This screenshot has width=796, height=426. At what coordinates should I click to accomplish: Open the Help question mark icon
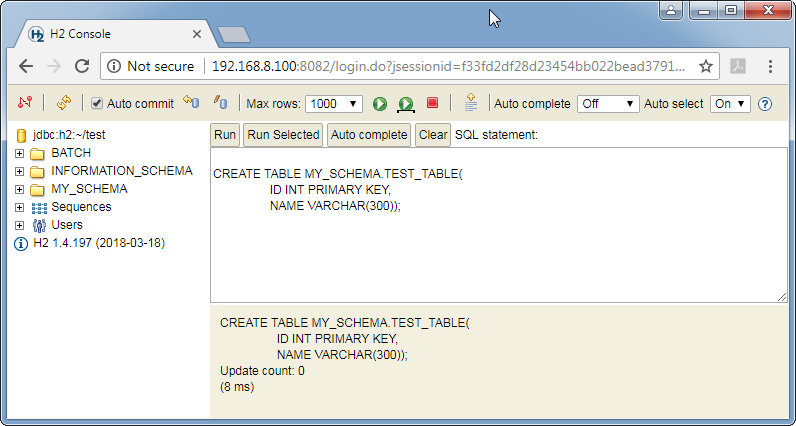pyautogui.click(x=765, y=104)
